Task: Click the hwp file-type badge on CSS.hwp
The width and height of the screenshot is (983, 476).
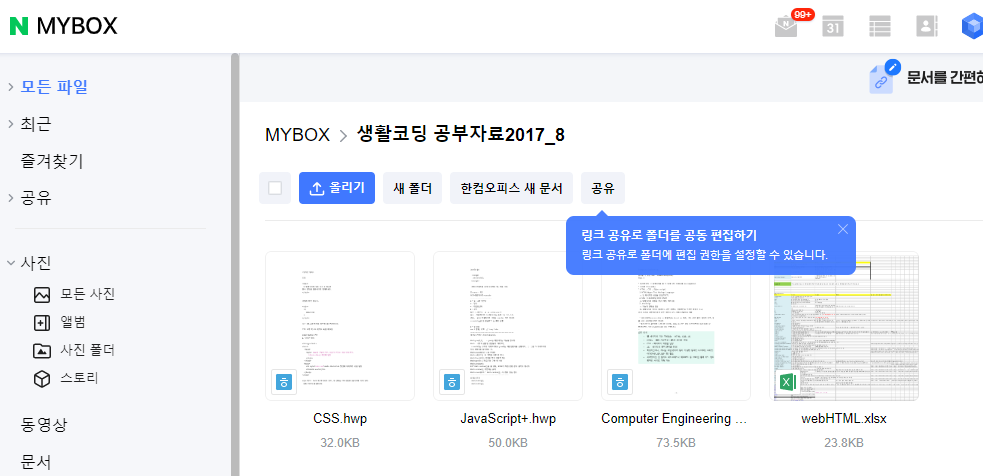Action: 284,382
